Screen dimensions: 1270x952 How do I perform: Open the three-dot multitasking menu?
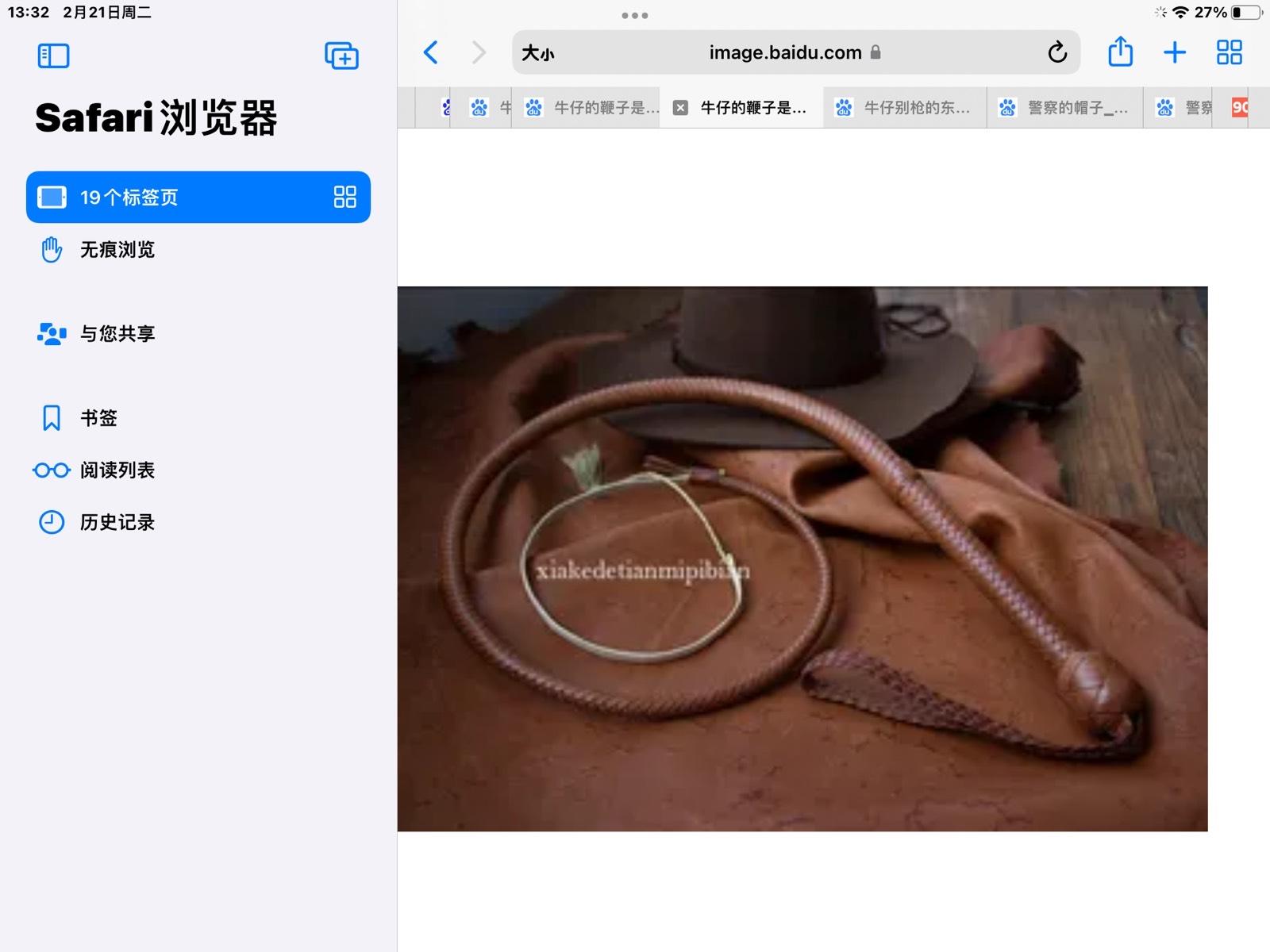(x=635, y=15)
